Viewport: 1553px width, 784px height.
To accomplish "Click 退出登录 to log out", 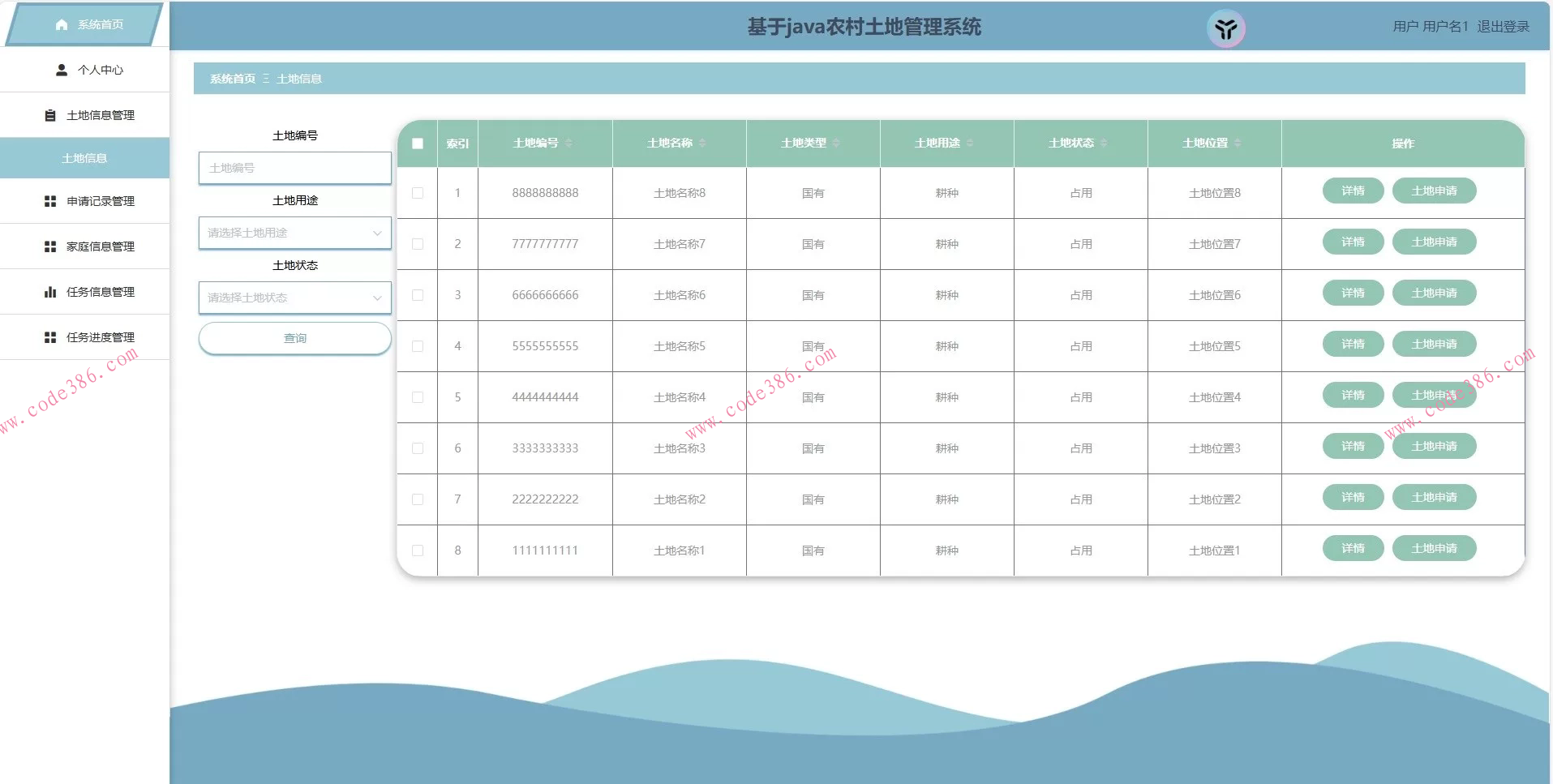I will pyautogui.click(x=1503, y=27).
